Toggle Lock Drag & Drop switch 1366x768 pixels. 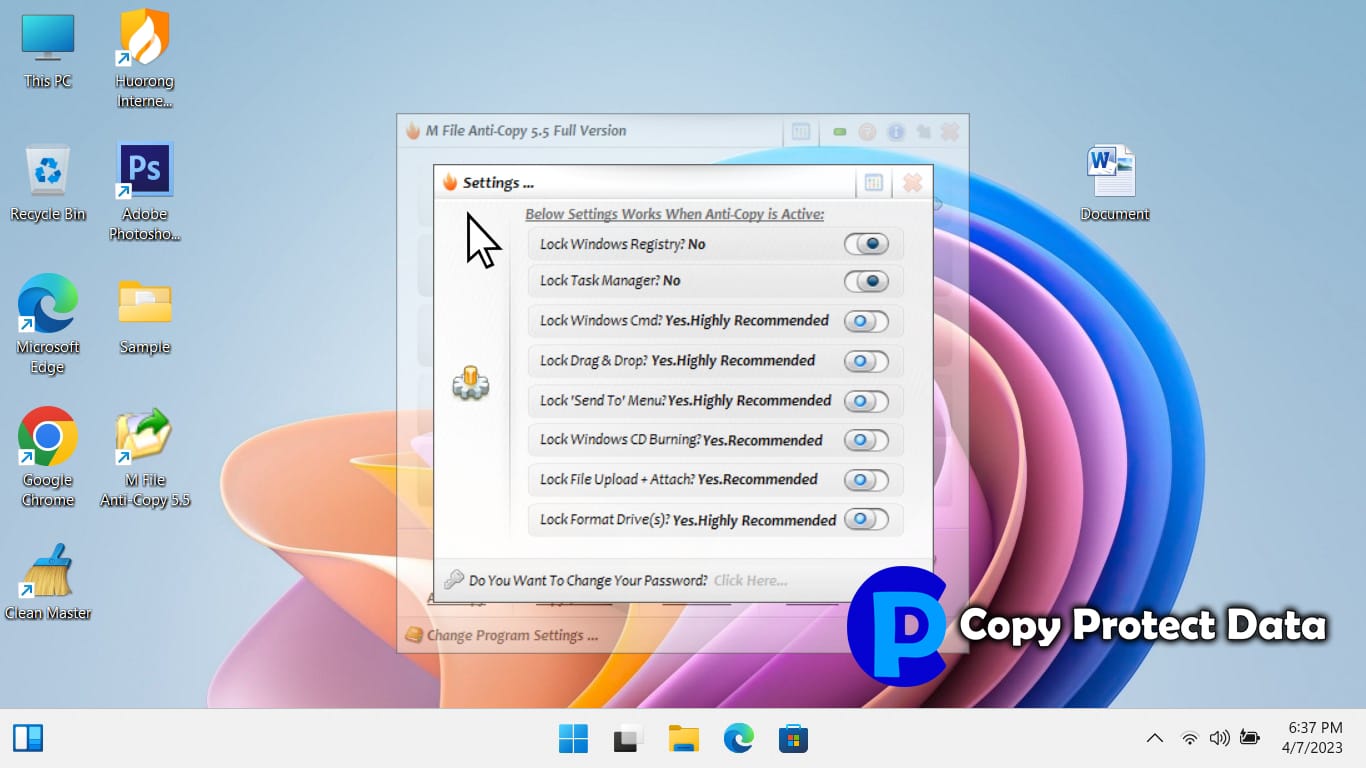tap(866, 361)
